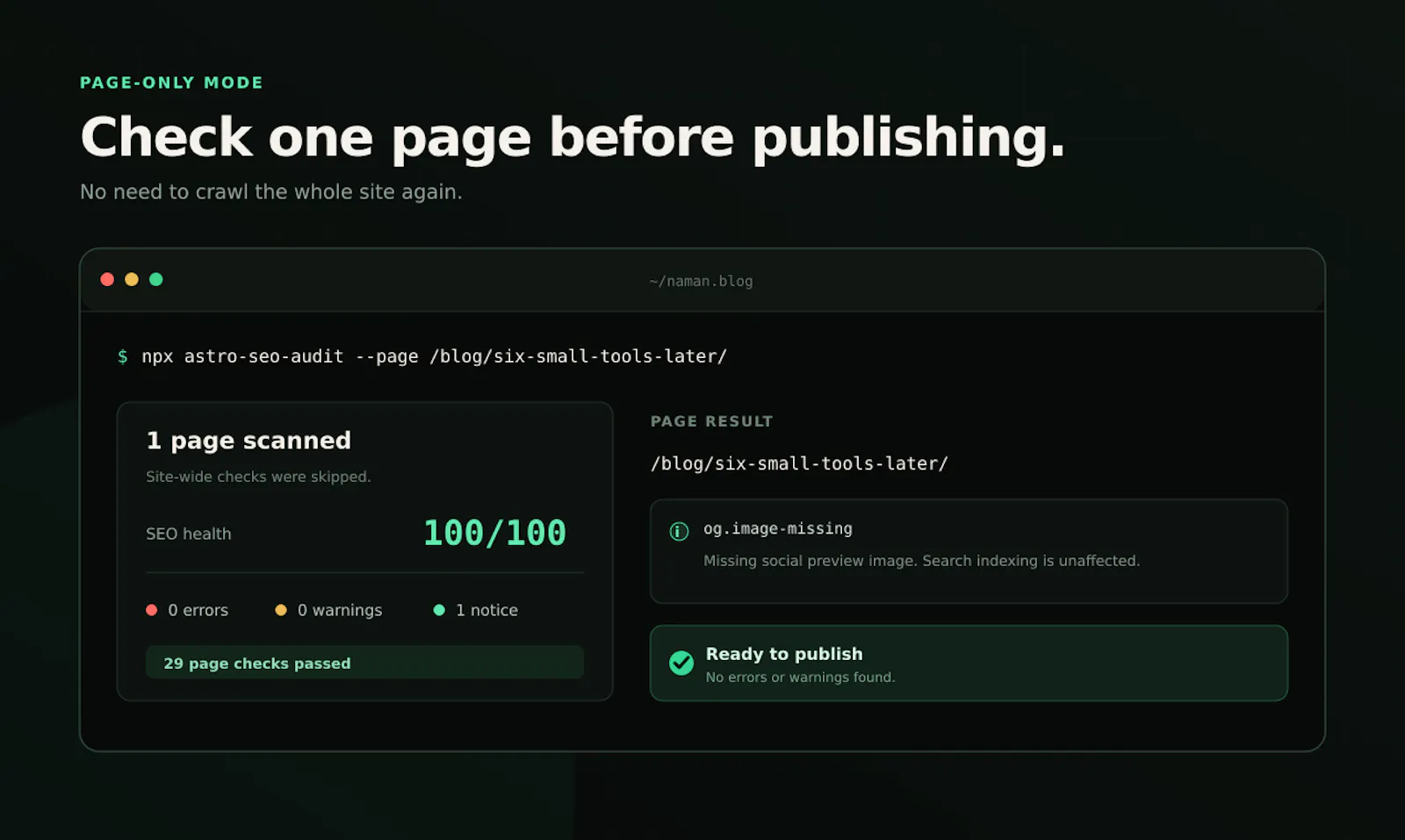Image resolution: width=1405 pixels, height=840 pixels.
Task: Click the yellow dot next to 0 warnings
Action: tap(281, 610)
